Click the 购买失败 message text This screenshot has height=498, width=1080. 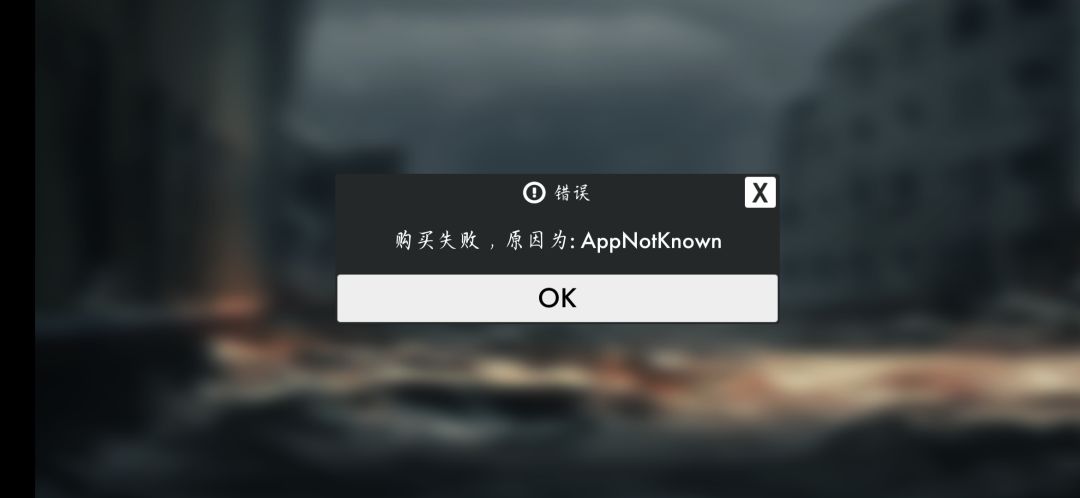(x=437, y=240)
